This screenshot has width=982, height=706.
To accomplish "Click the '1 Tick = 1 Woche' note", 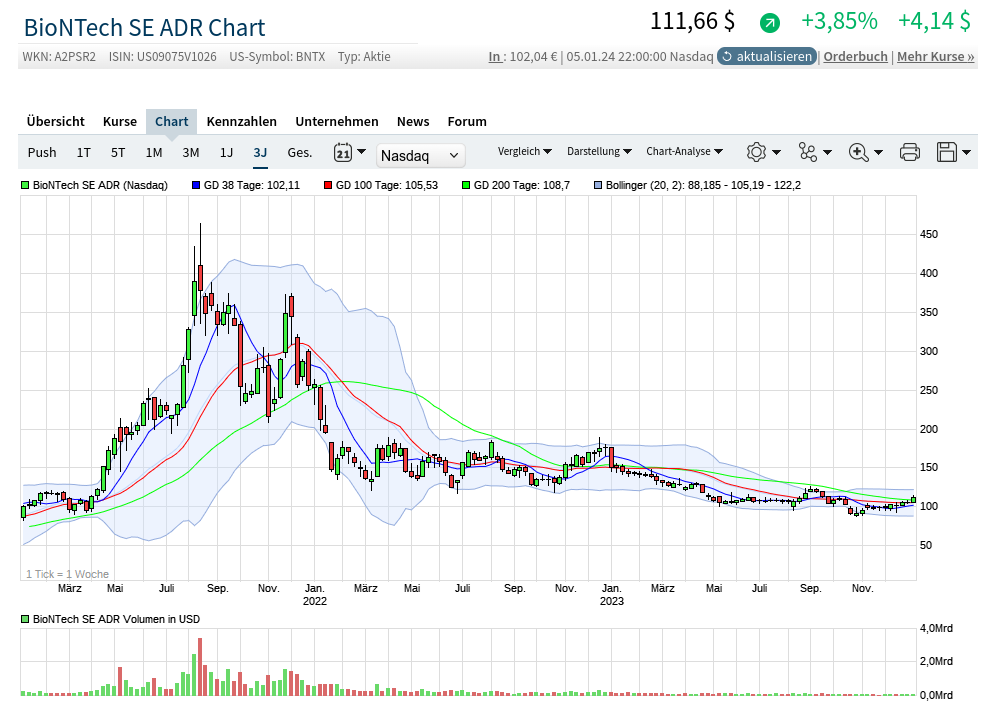I will click(68, 574).
